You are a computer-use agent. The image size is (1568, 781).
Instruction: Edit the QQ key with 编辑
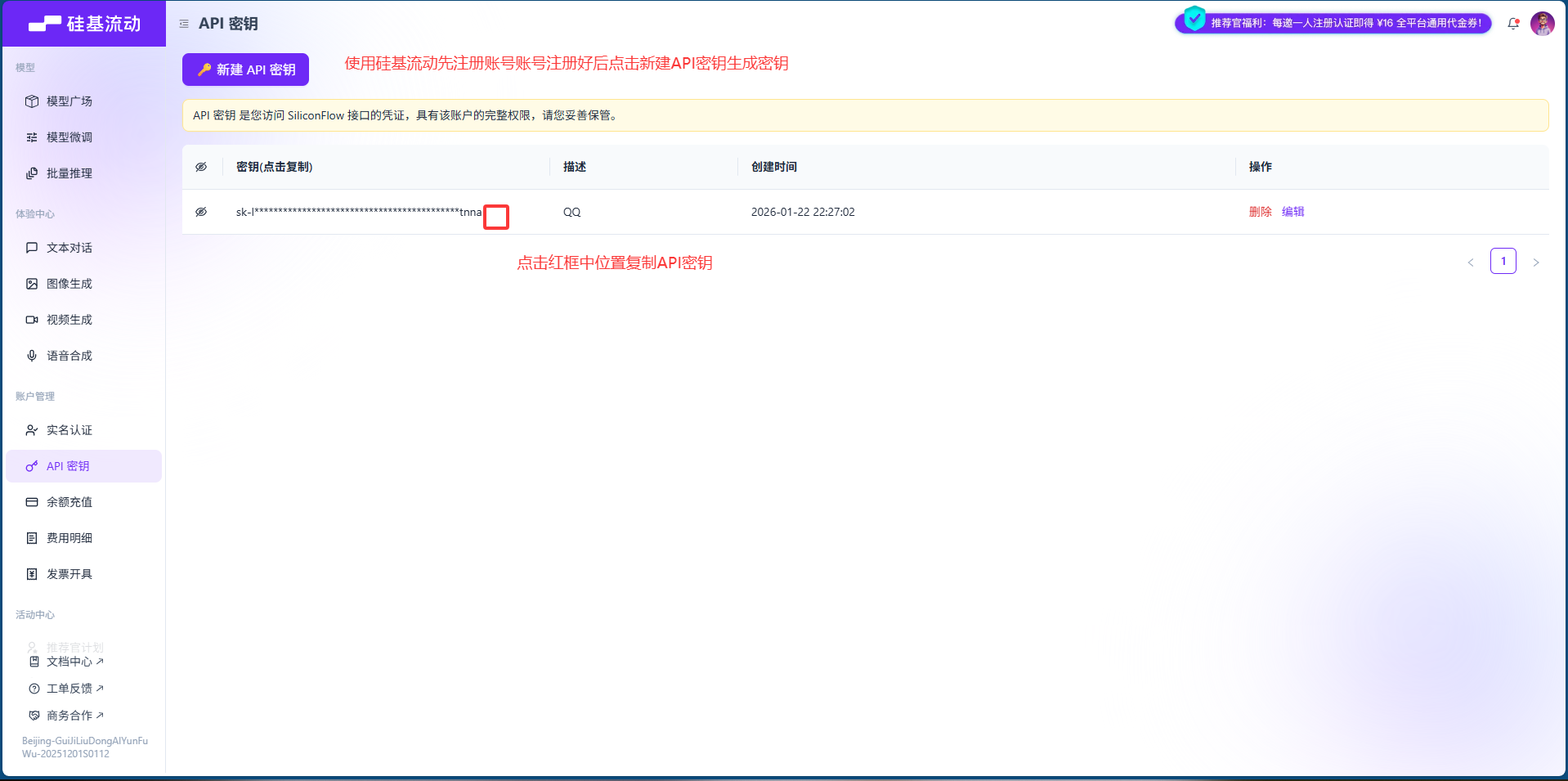(x=1292, y=212)
